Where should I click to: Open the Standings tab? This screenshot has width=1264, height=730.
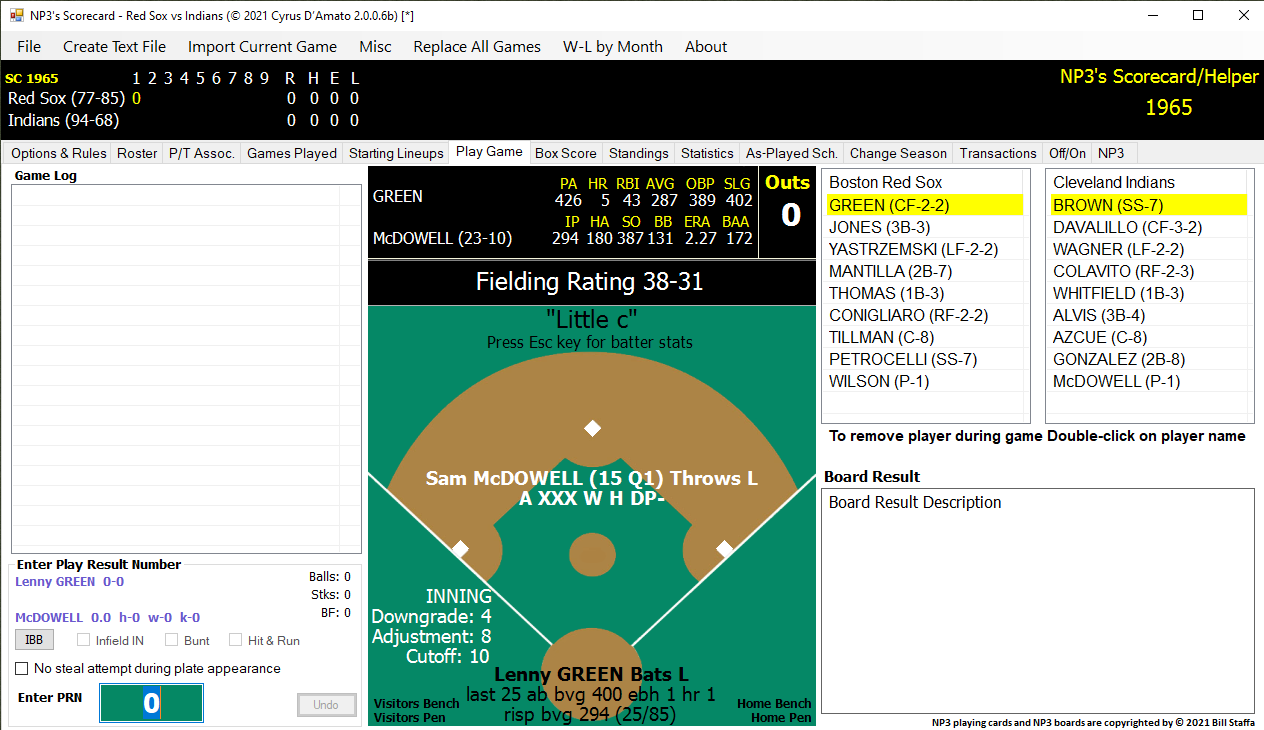point(638,153)
